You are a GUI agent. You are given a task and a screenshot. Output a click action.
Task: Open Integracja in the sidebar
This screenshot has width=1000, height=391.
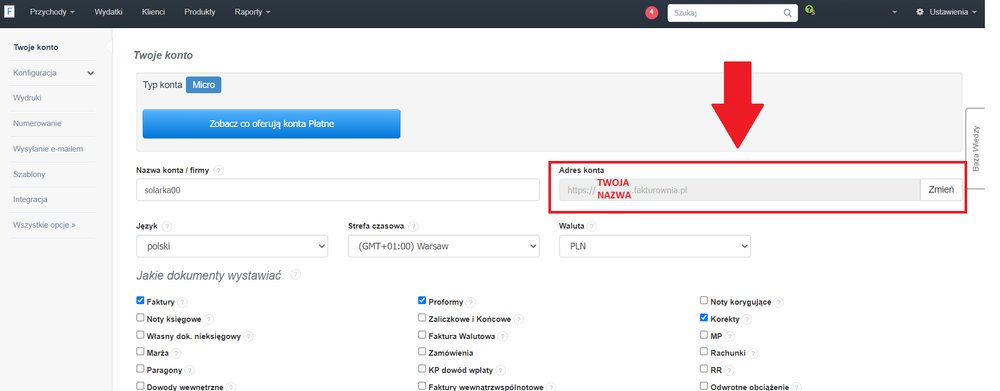point(31,199)
